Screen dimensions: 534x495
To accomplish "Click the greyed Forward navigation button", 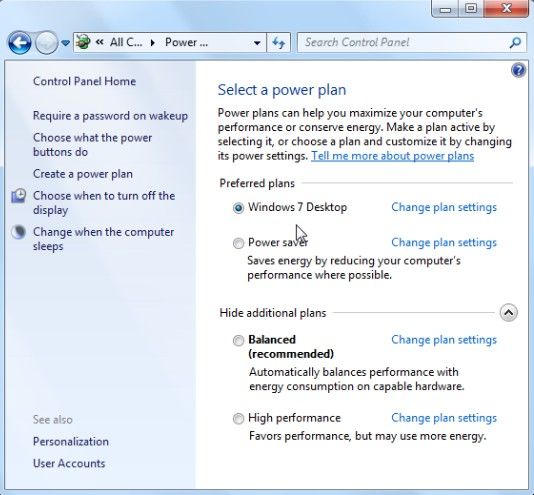I will tap(47, 43).
